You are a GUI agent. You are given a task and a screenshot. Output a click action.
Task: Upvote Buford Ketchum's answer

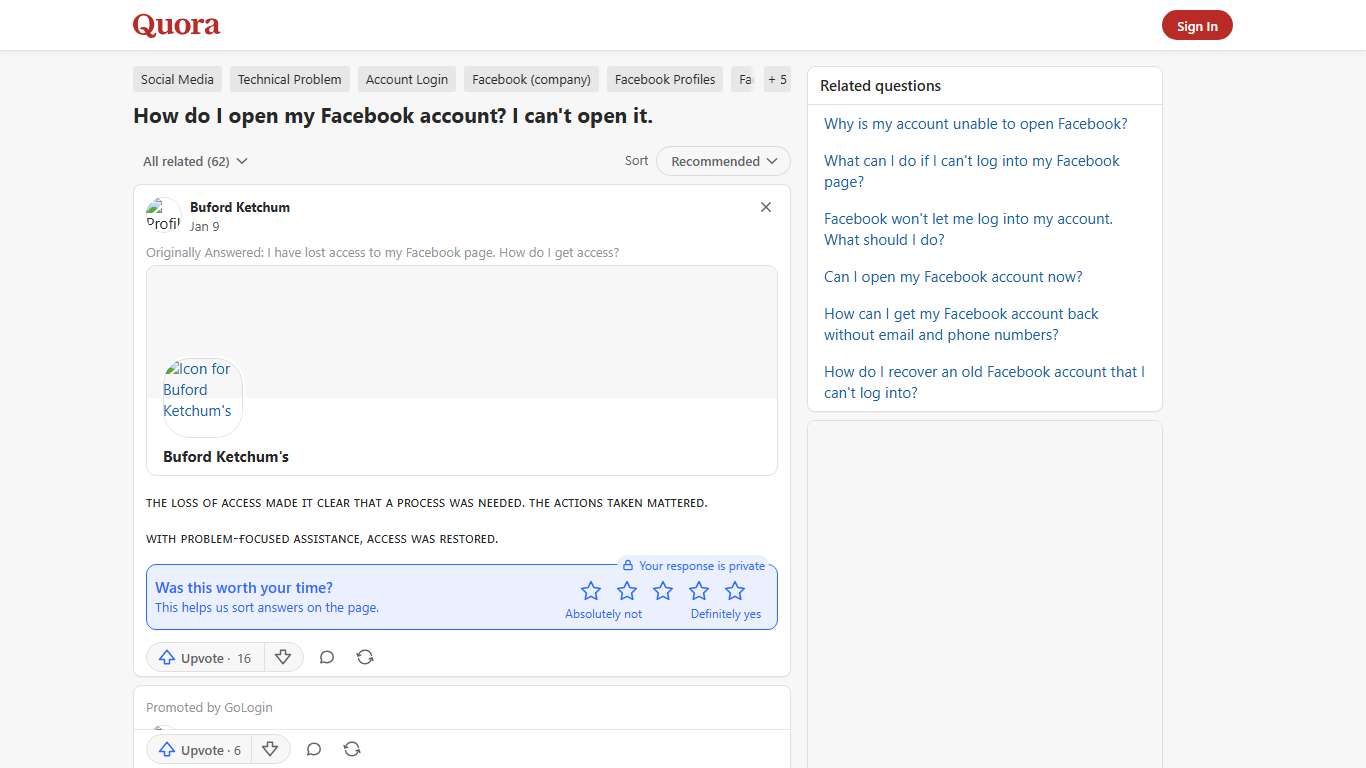pyautogui.click(x=203, y=657)
